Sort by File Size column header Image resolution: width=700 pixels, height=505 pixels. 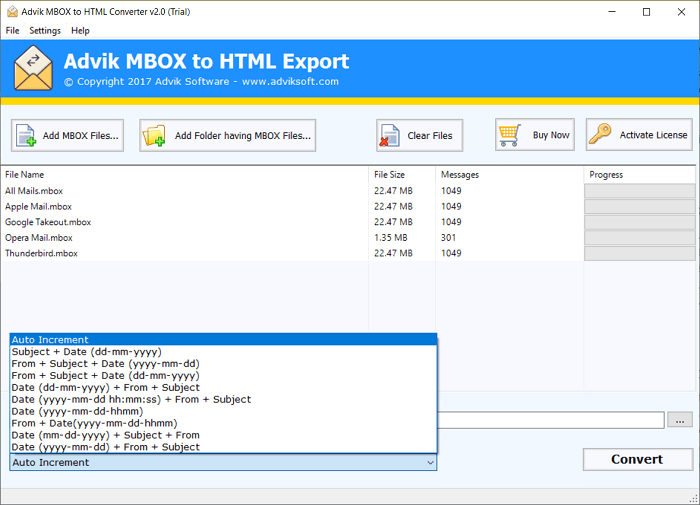click(402, 175)
